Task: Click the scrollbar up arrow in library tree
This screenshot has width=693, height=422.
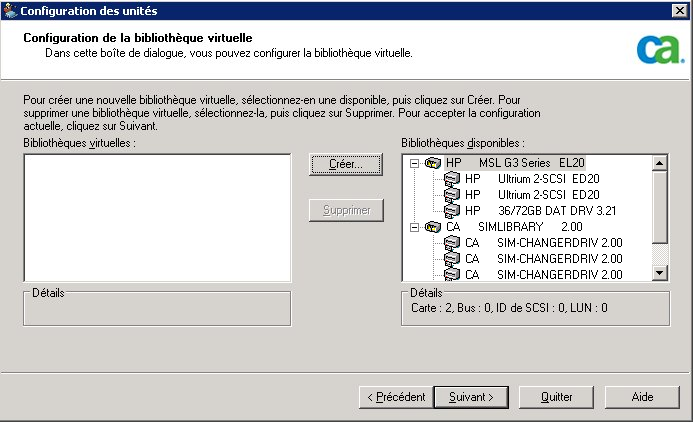Action: click(659, 162)
